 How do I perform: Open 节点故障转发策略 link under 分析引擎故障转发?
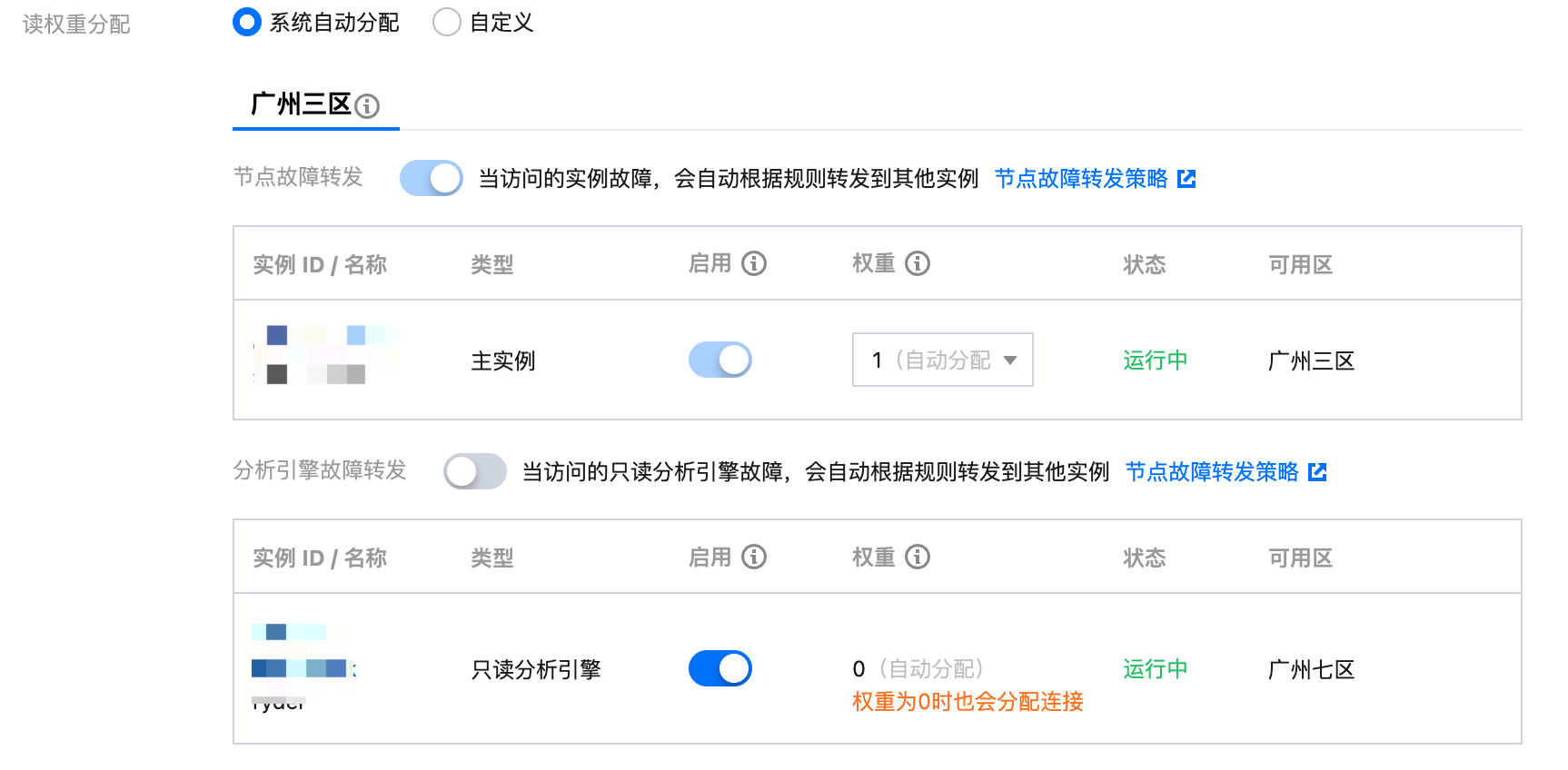(x=1212, y=472)
